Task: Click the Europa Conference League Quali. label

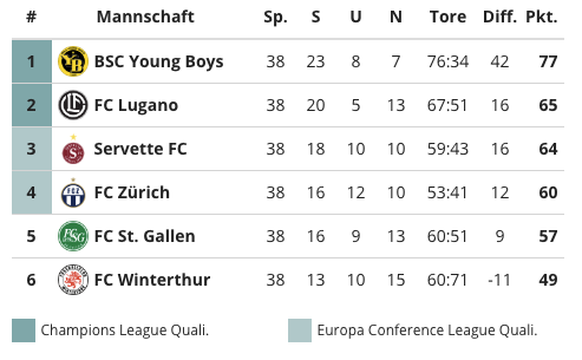Action: 427,330
